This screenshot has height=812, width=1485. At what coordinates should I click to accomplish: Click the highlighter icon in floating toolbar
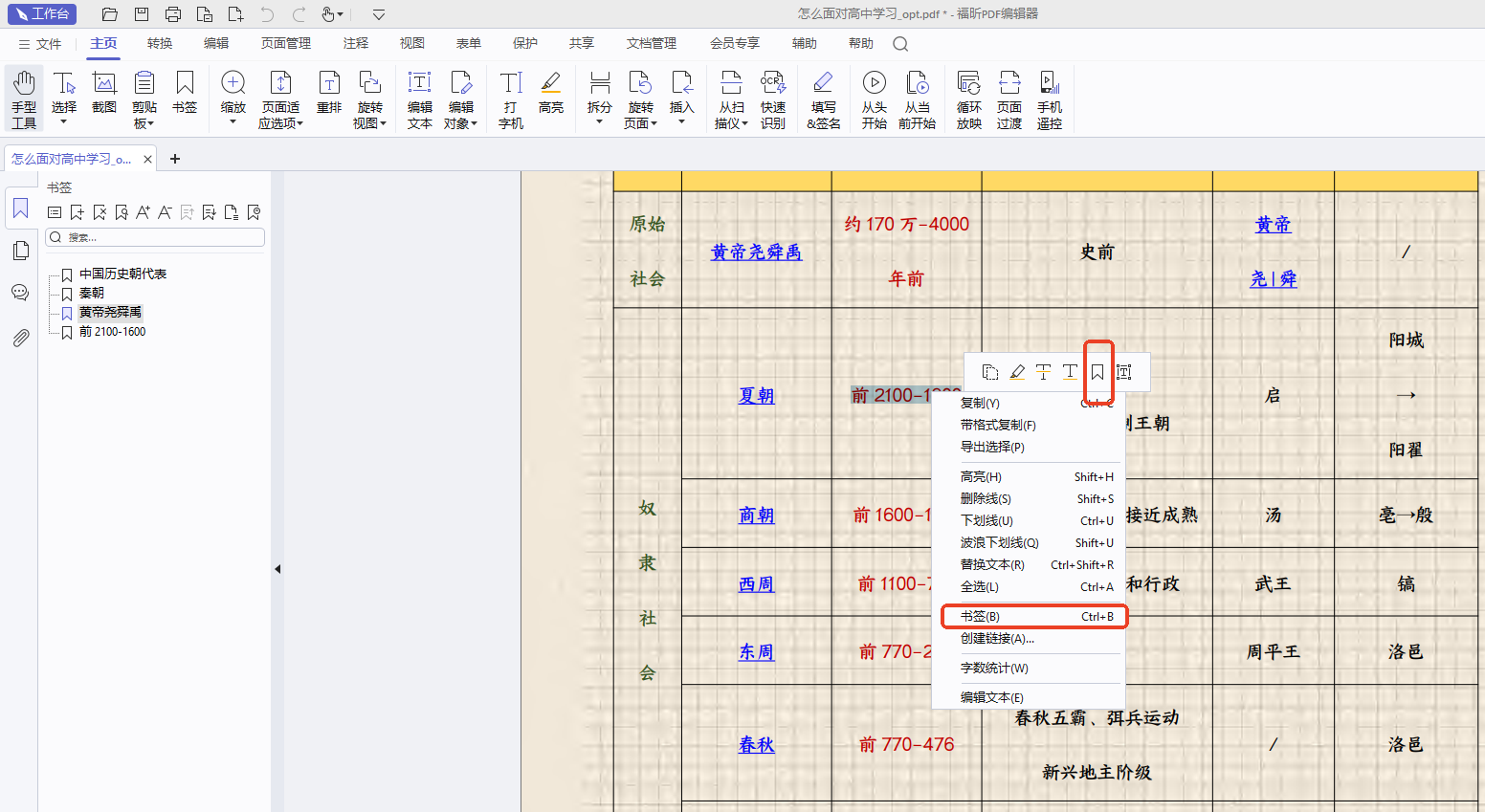click(x=1017, y=372)
